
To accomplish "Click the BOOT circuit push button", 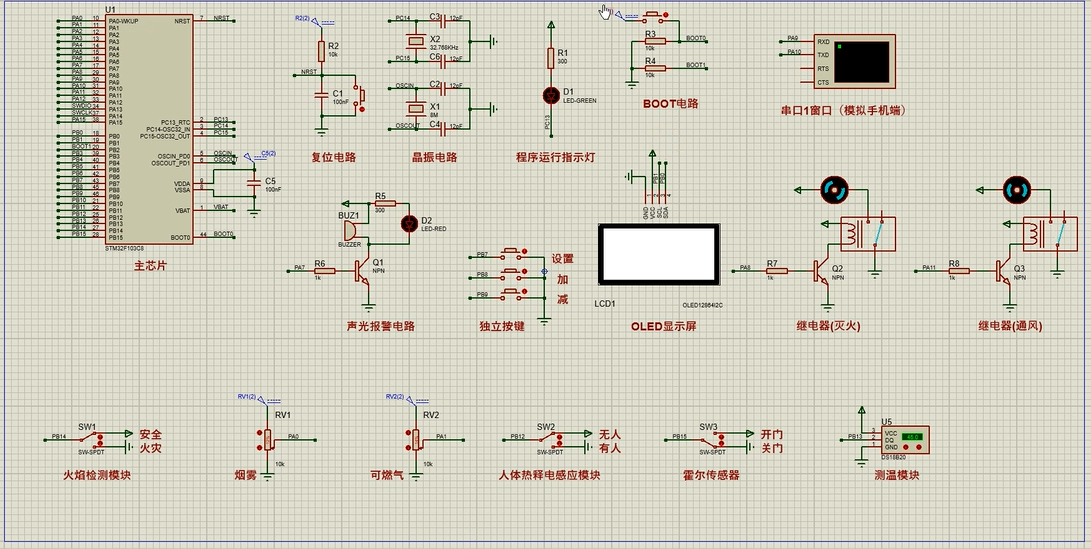I will coord(655,15).
